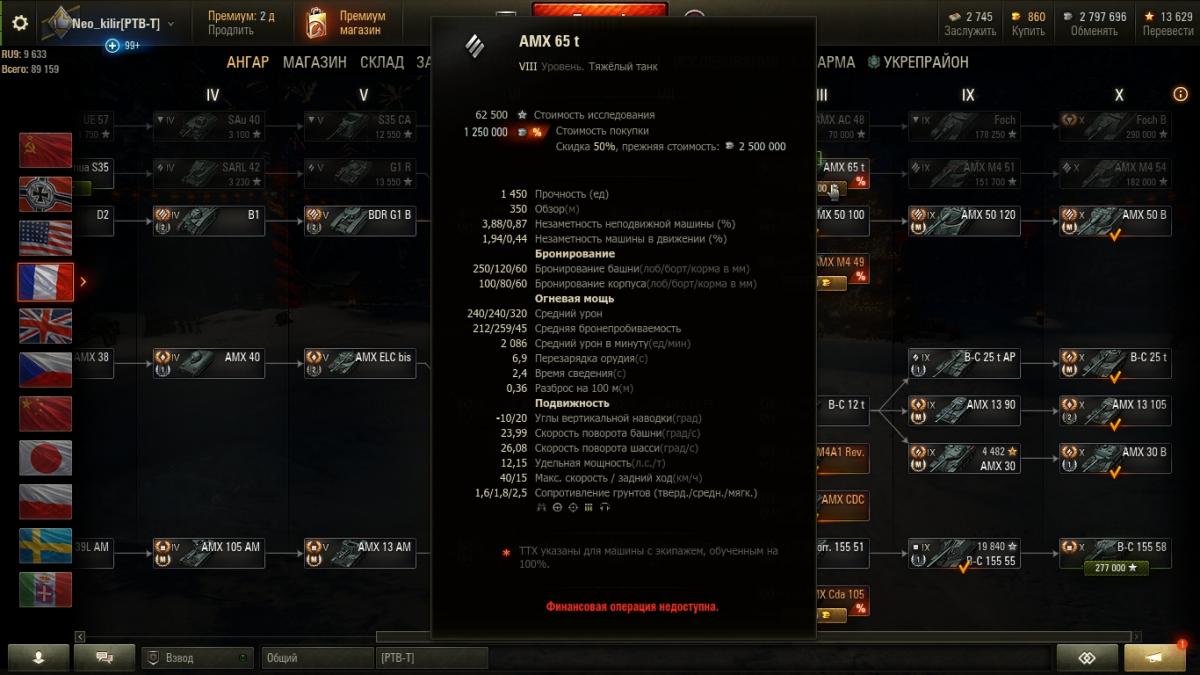Choose the USA flag in nation list
1200x675 pixels.
(45, 238)
